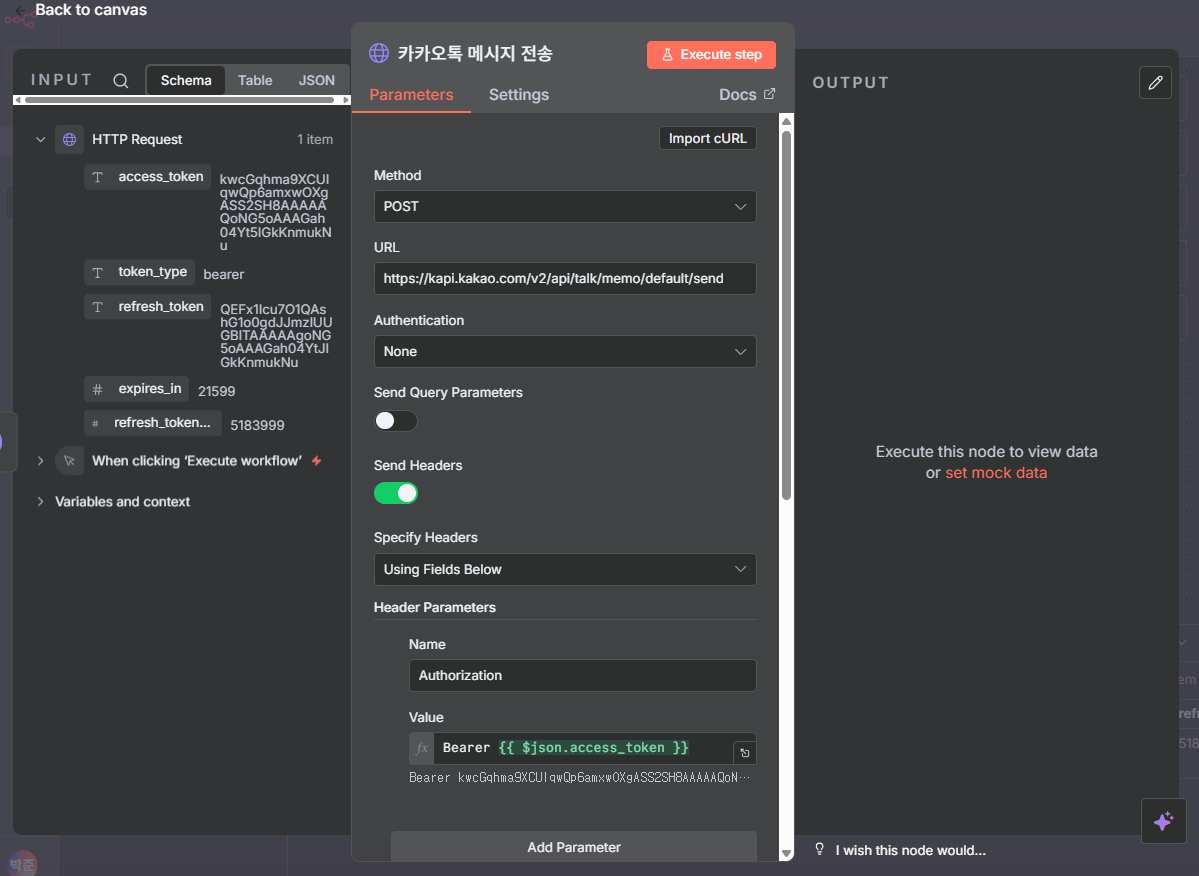Screen dimensions: 1199x876
Task: Click the sparkle AI assistant icon
Action: point(1163,821)
